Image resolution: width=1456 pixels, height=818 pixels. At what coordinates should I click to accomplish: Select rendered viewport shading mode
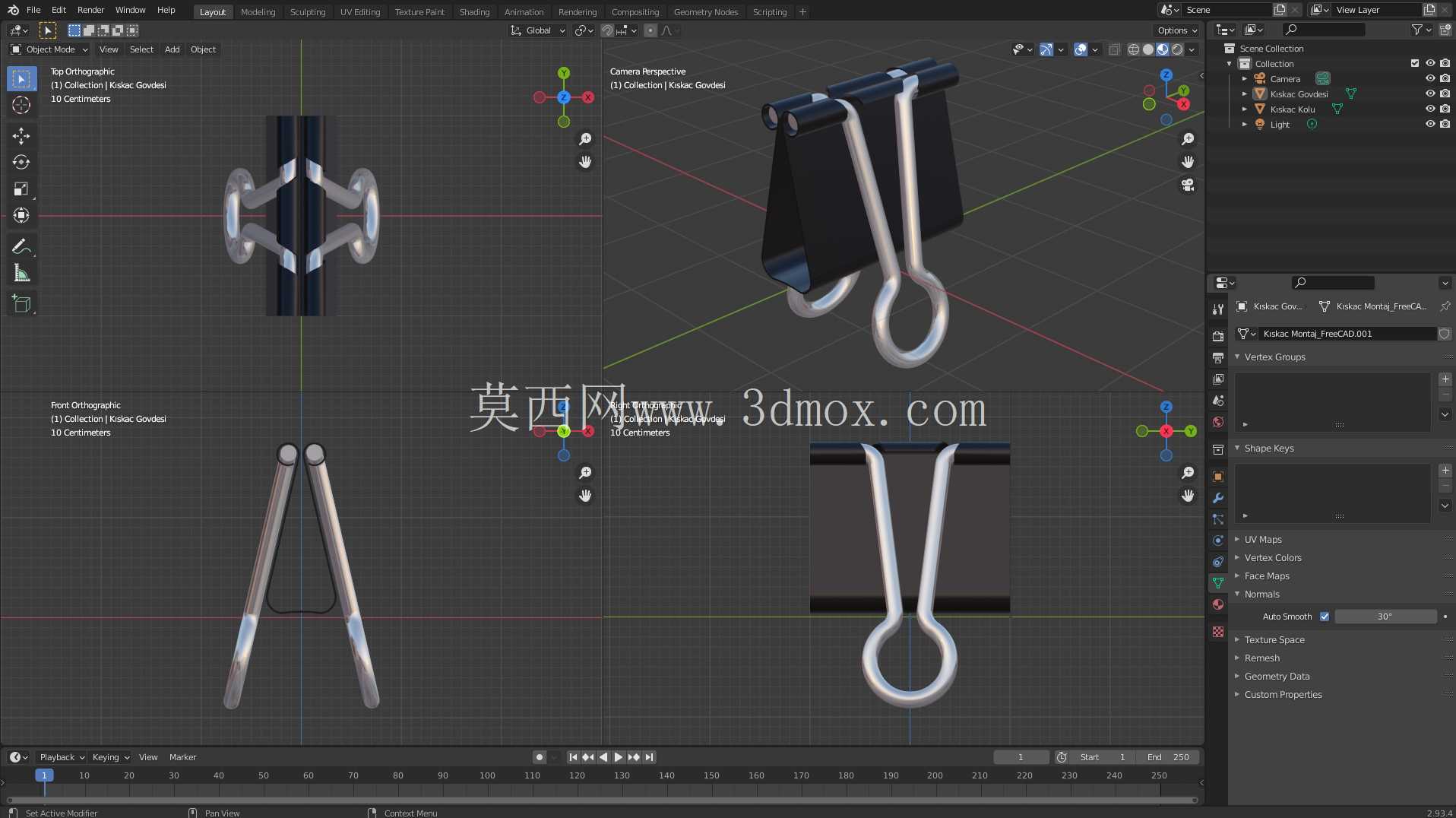1177,49
